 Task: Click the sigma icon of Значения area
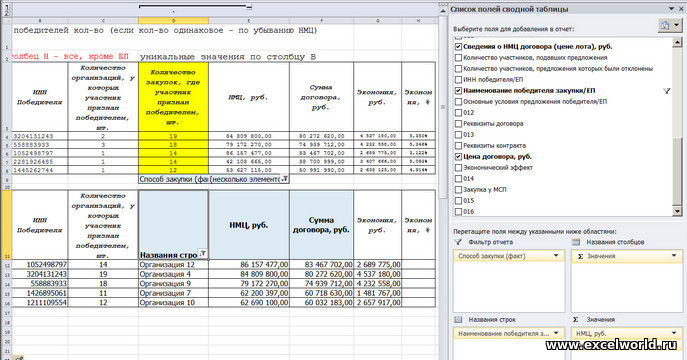tap(576, 320)
